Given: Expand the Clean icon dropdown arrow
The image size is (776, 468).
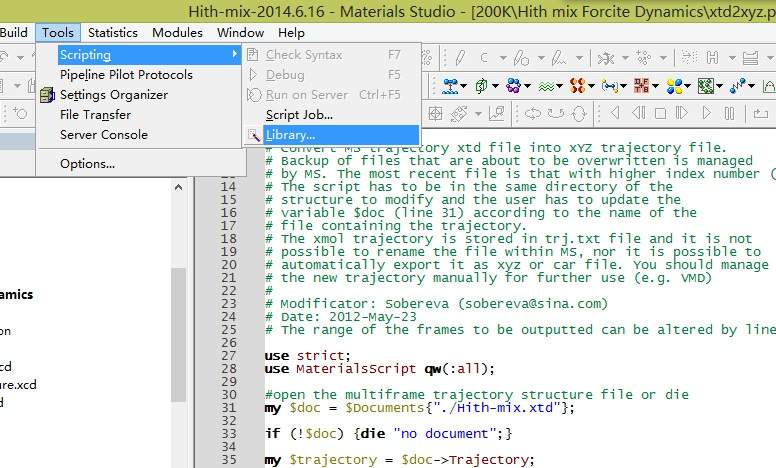Looking at the screenshot, I should click(x=625, y=58).
